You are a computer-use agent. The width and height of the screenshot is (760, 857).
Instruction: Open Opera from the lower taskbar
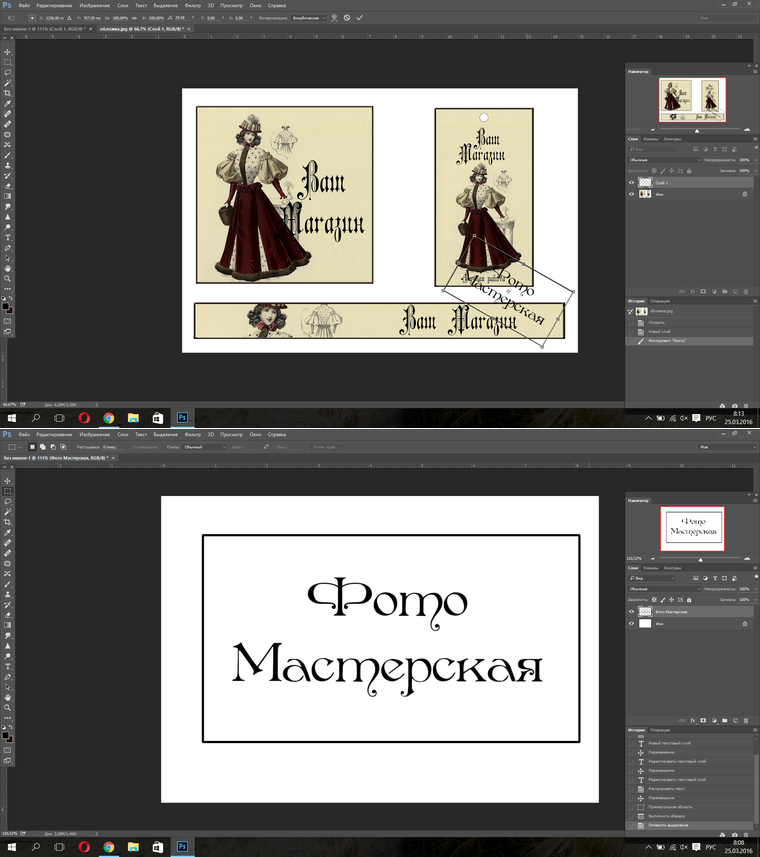tap(84, 847)
